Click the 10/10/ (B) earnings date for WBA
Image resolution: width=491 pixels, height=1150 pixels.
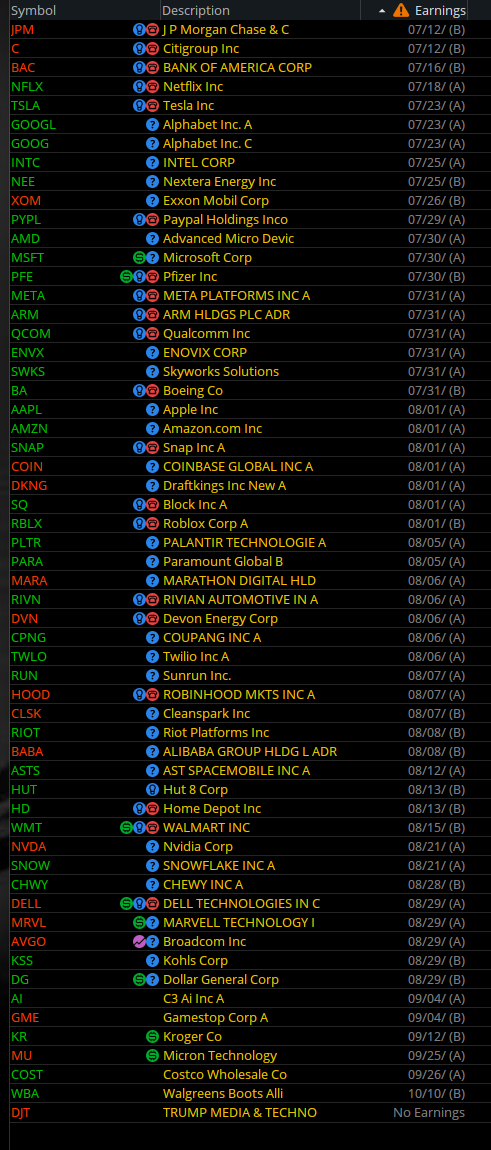437,1094
